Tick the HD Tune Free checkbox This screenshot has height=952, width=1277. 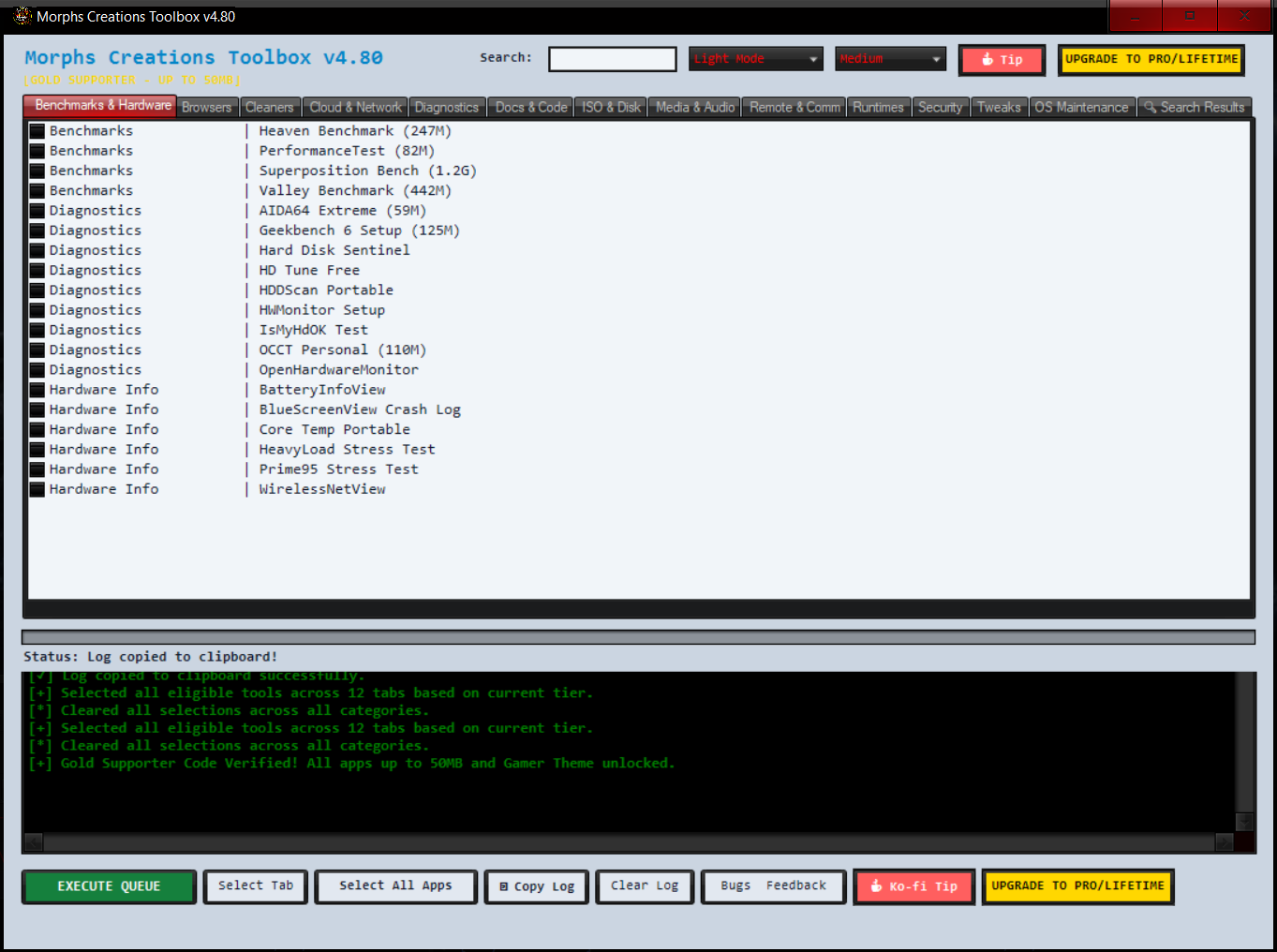[x=37, y=270]
